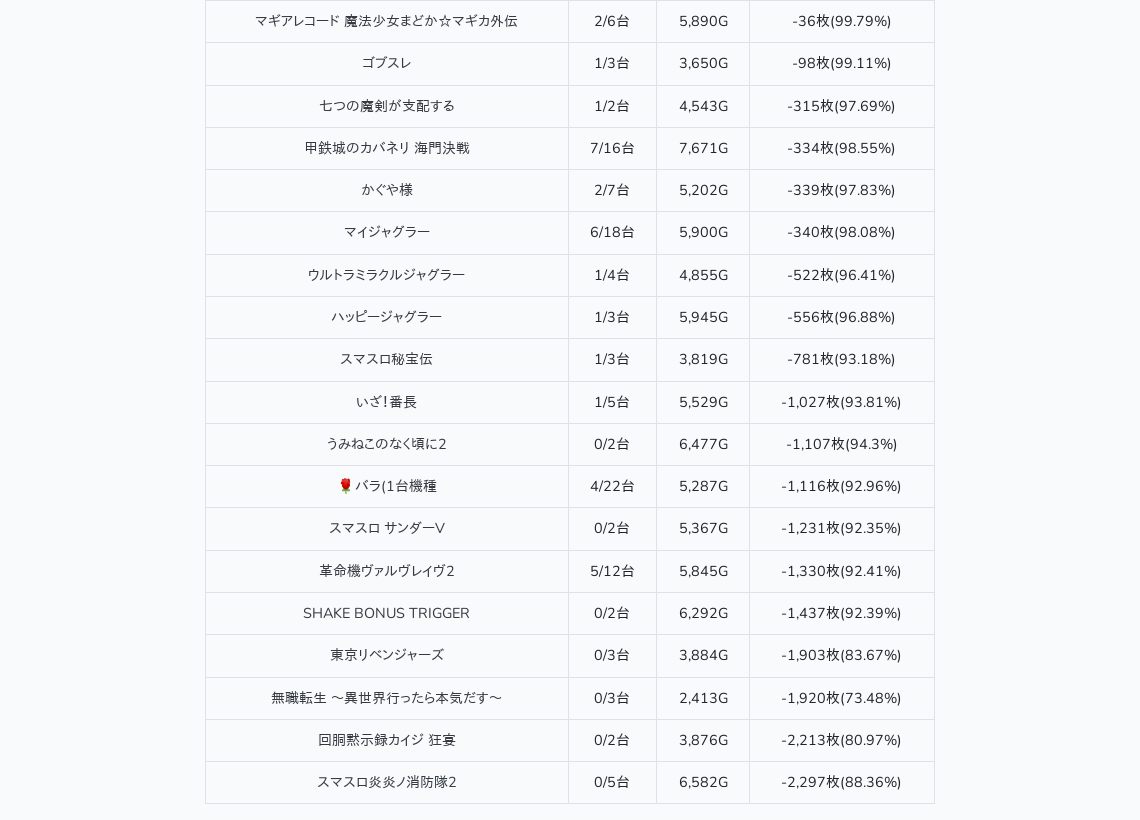Open the マギアレコード 魔法少女まどか☆マギカ外伝 machine link
The image size is (1140, 820).
[x=386, y=21]
